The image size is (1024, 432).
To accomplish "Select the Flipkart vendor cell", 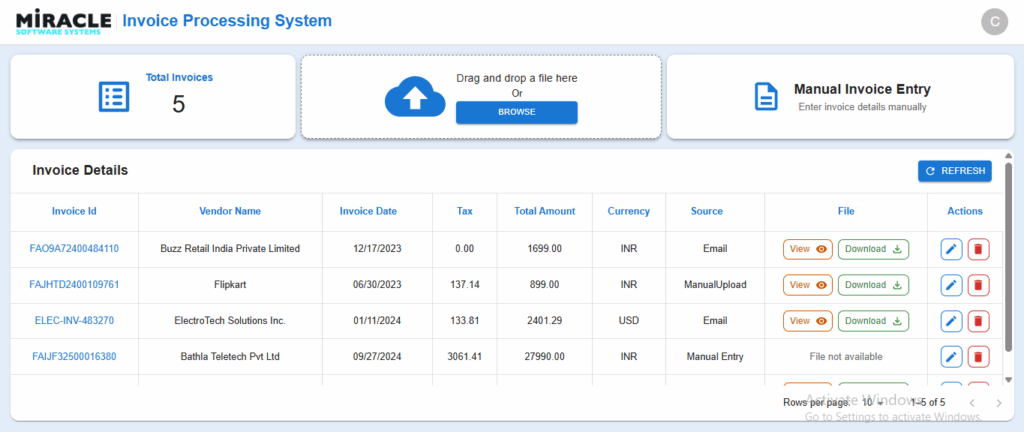I will tap(230, 285).
